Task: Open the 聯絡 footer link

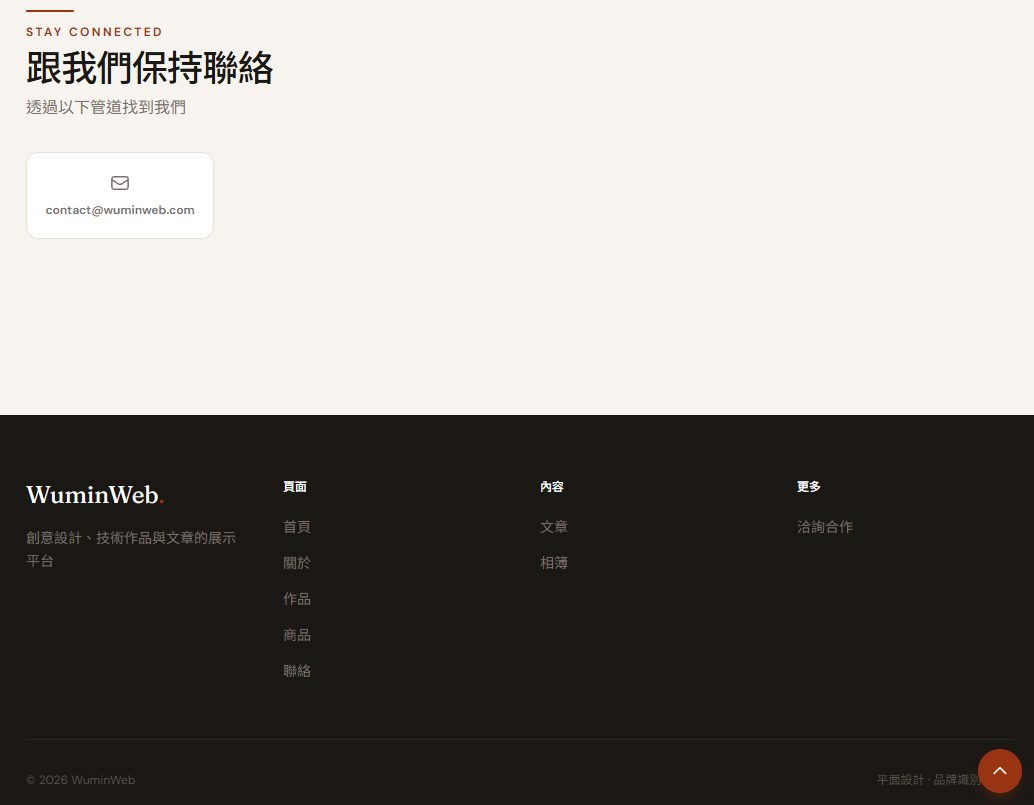Action: (297, 671)
